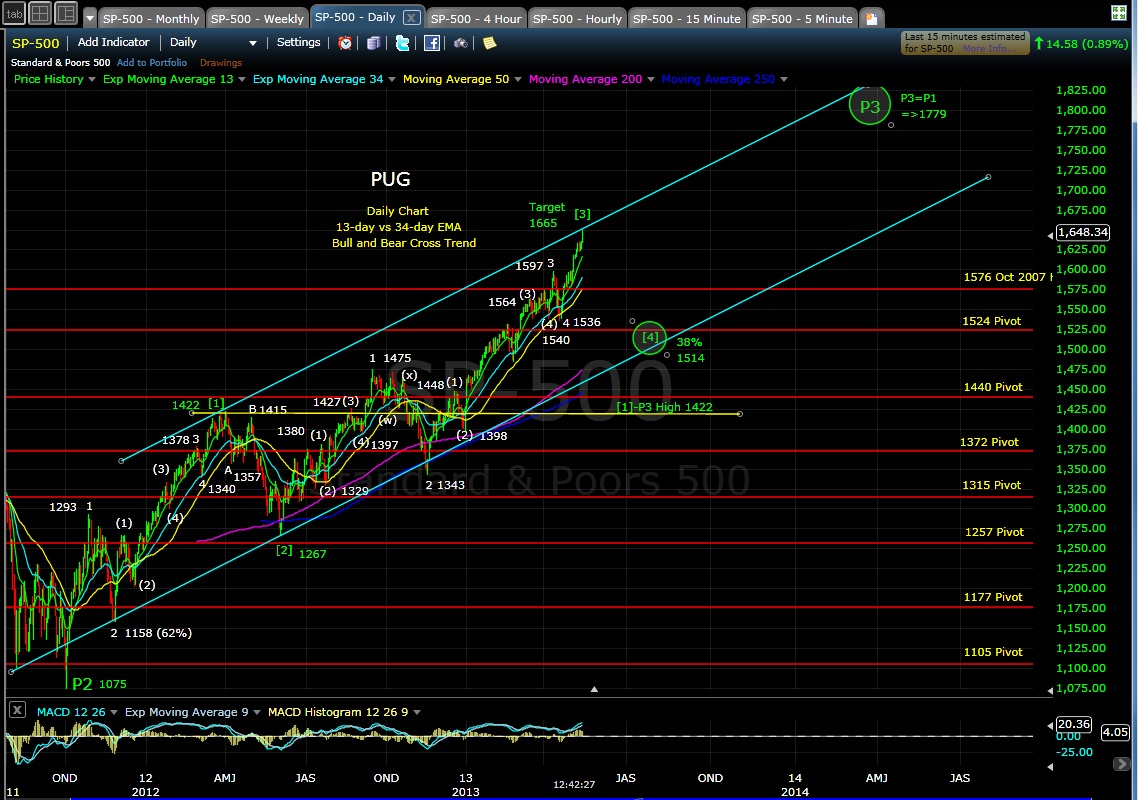Switch to the four-pane grid layout
1138x800 pixels.
[x=39, y=14]
